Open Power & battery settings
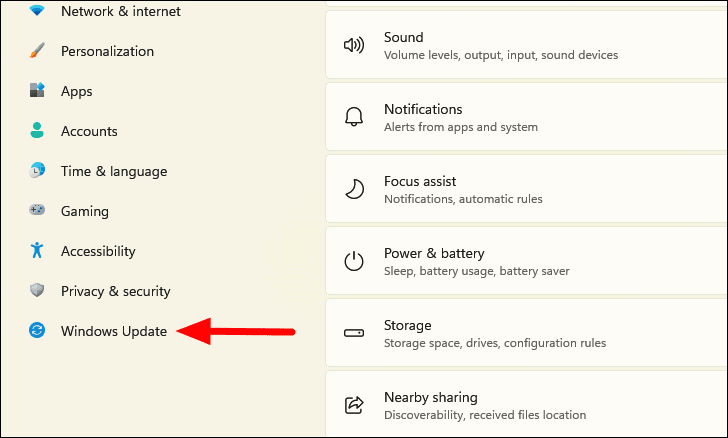728x438 pixels. click(x=526, y=261)
